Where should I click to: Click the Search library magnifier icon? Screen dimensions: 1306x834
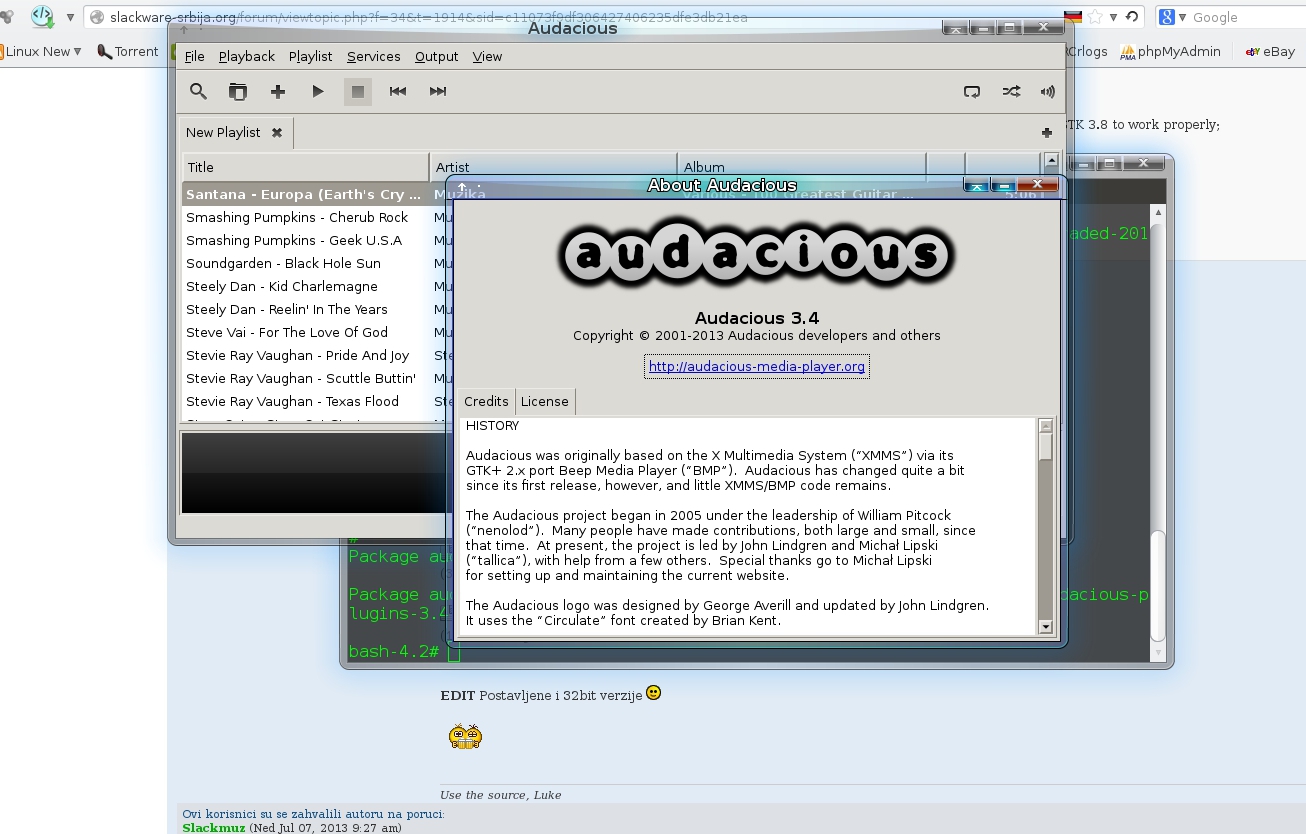[x=198, y=92]
